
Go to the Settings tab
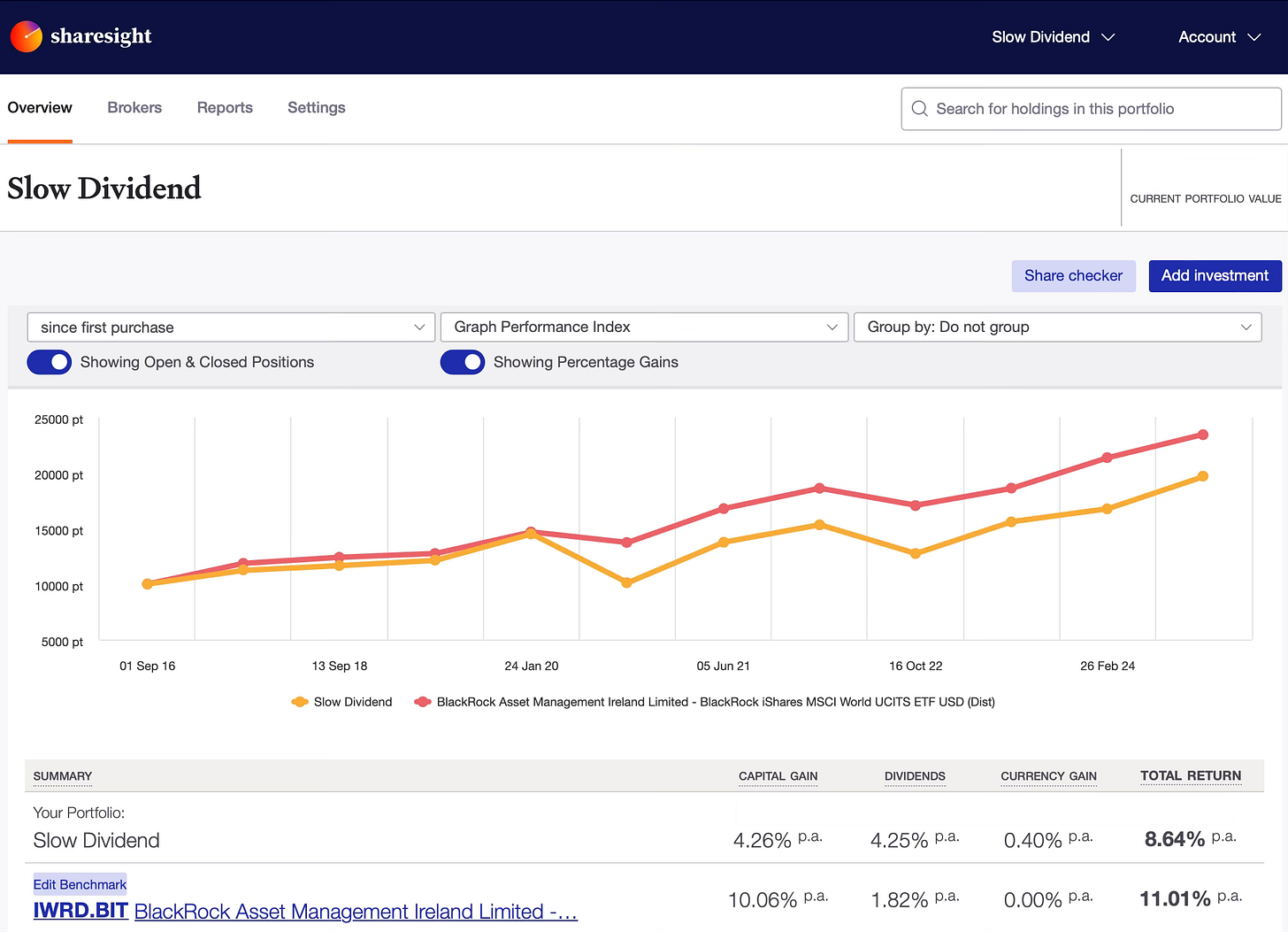[x=317, y=108]
